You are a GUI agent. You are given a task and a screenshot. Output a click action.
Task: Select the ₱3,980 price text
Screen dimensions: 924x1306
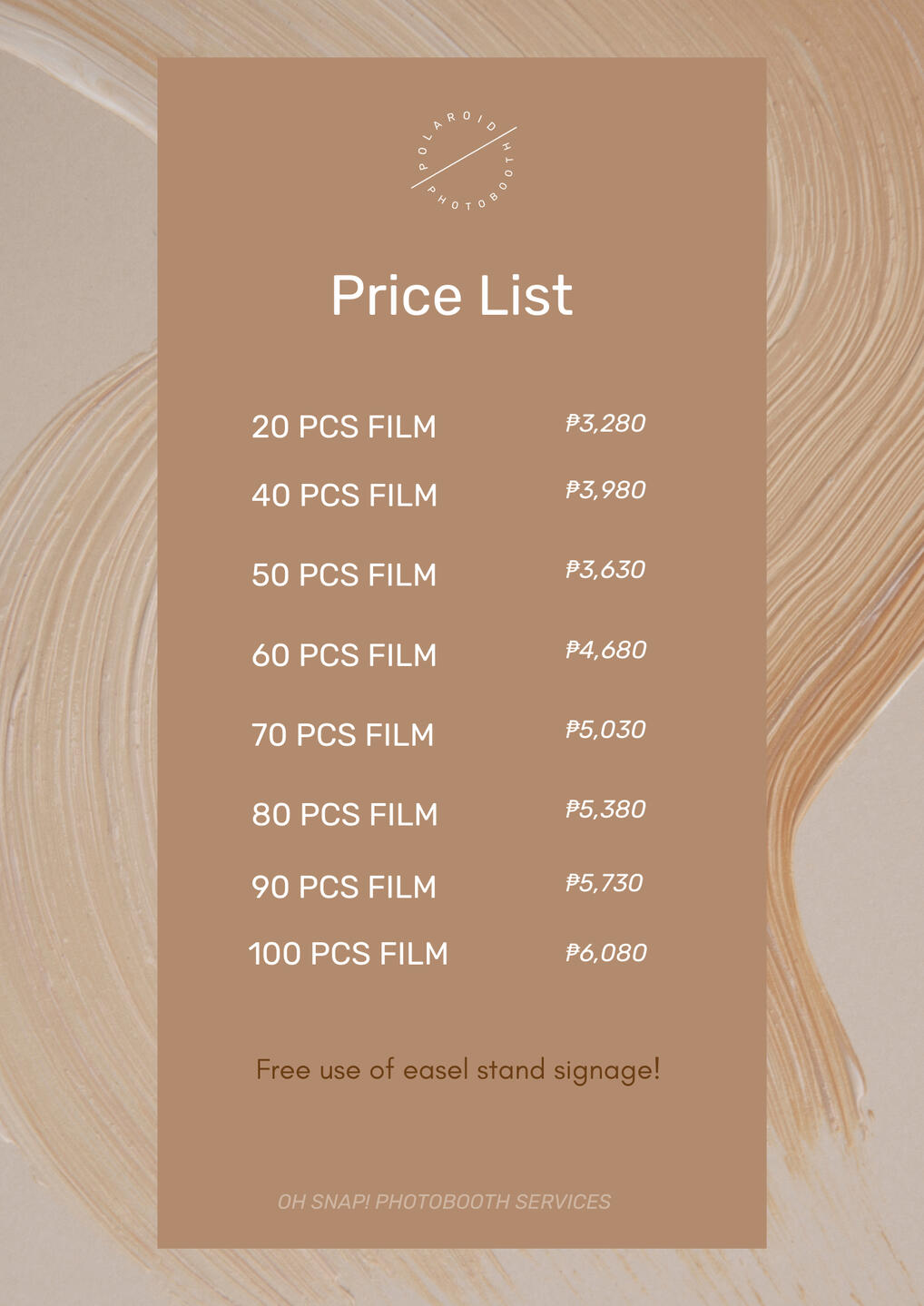click(x=605, y=490)
